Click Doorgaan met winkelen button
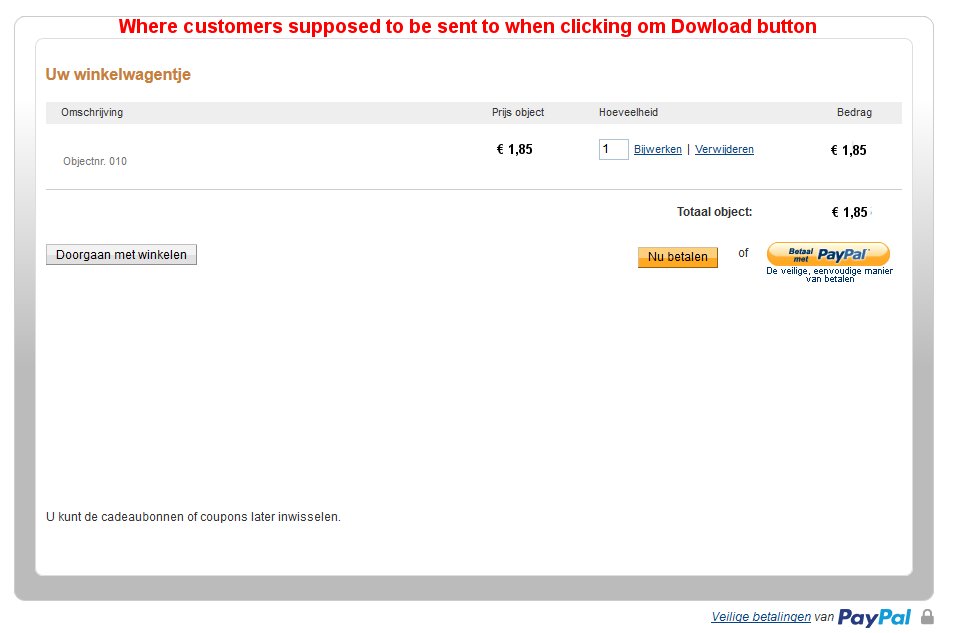Screen dimensions: 956x633 (x=121, y=255)
